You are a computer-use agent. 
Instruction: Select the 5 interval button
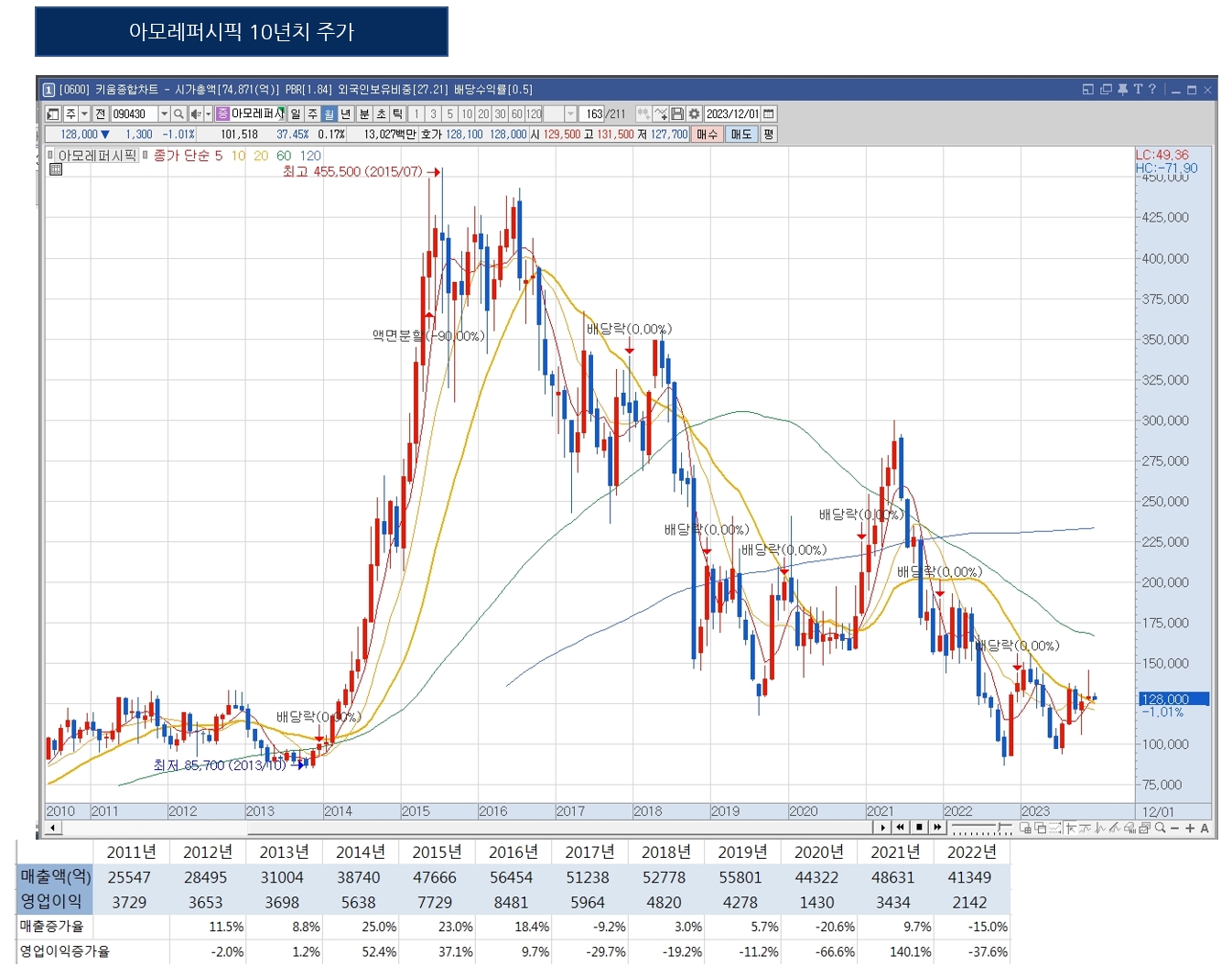449,114
